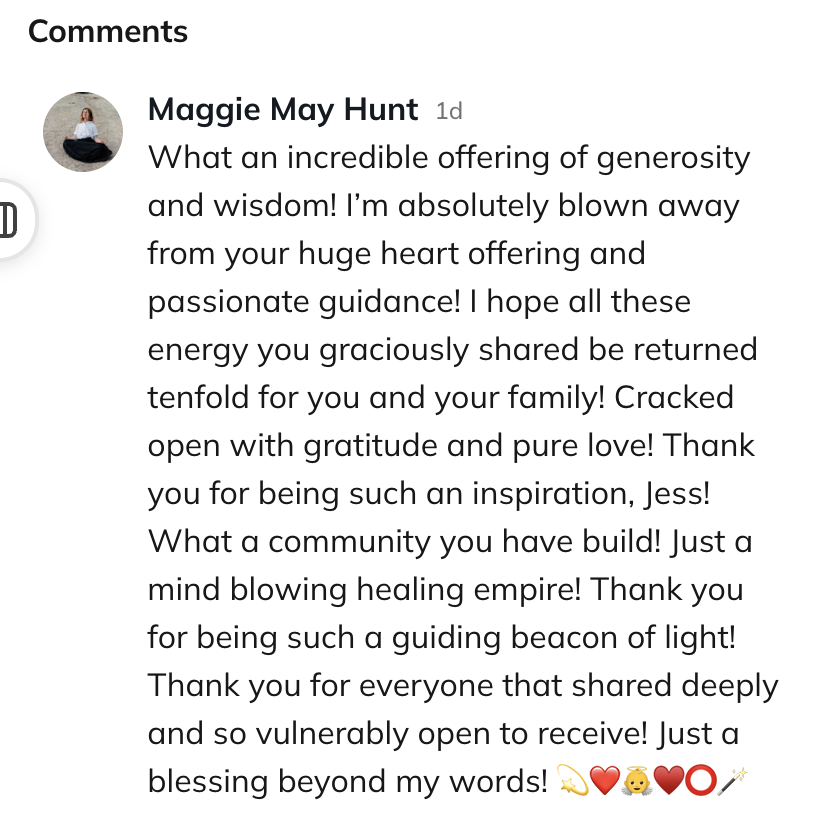830x830 pixels.
Task: Toggle the side panel handle on left edge
Action: tap(10, 220)
